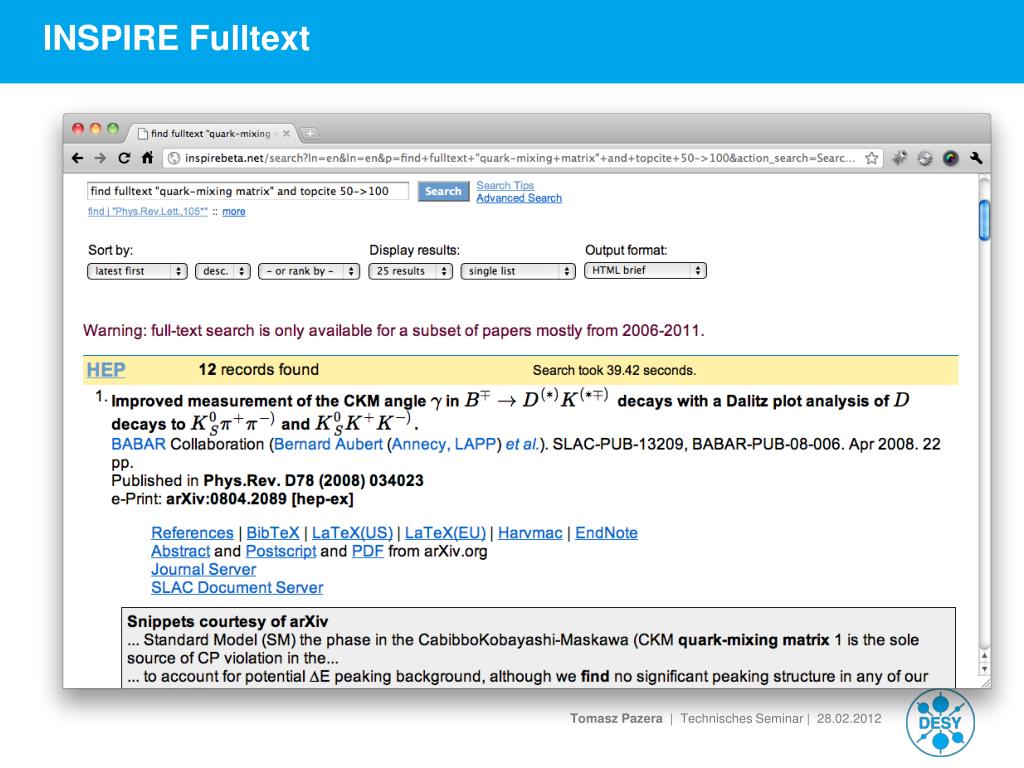Open the Postscript link
The image size is (1024, 768).
point(281,551)
